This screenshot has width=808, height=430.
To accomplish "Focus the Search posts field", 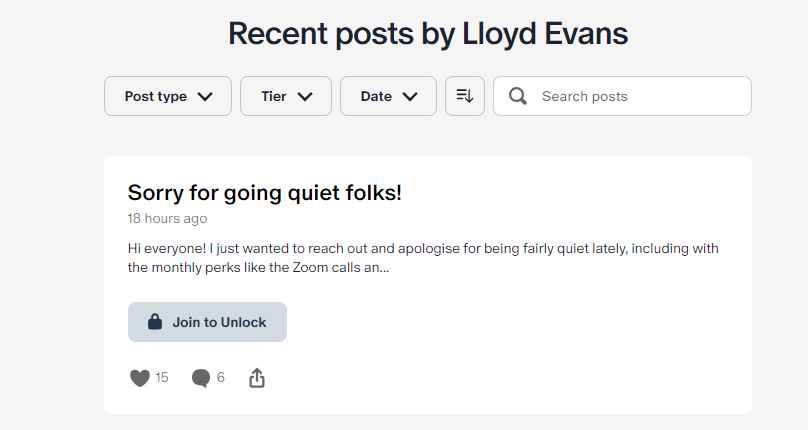I will coord(622,96).
